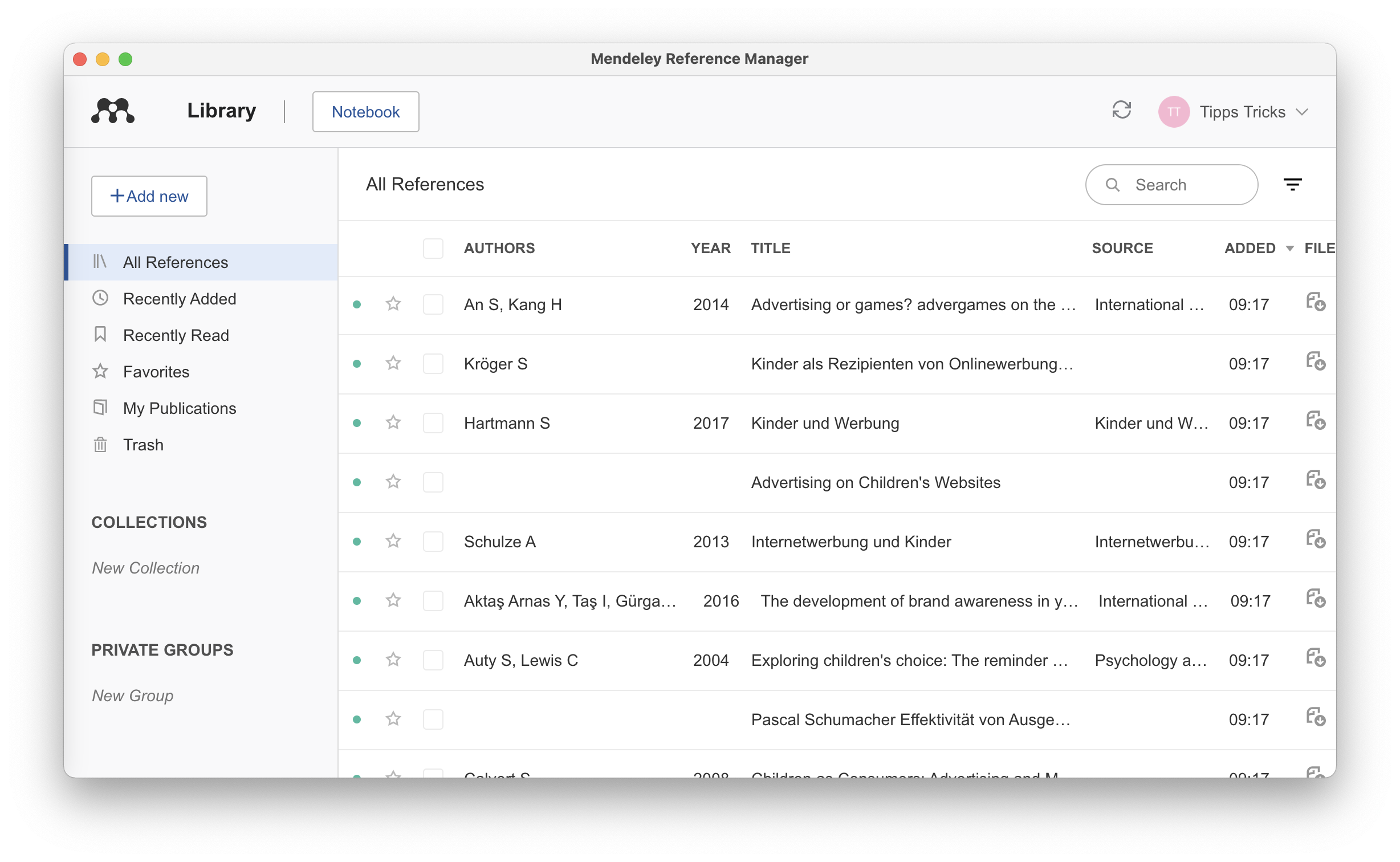The height and width of the screenshot is (862, 1400).
Task: Click the Mendeley logo icon
Action: click(x=113, y=111)
